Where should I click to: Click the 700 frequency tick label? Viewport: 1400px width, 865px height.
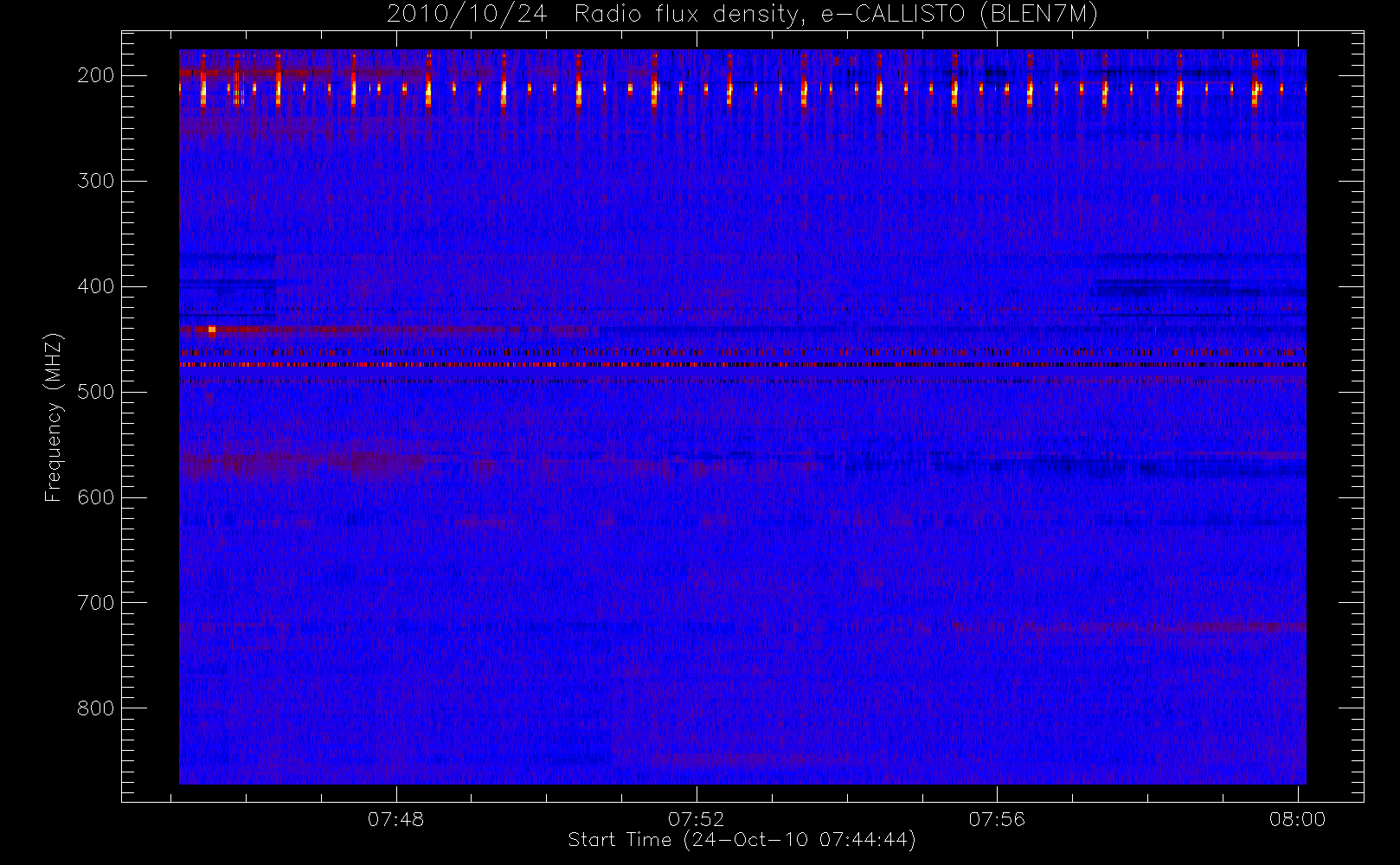(x=96, y=603)
